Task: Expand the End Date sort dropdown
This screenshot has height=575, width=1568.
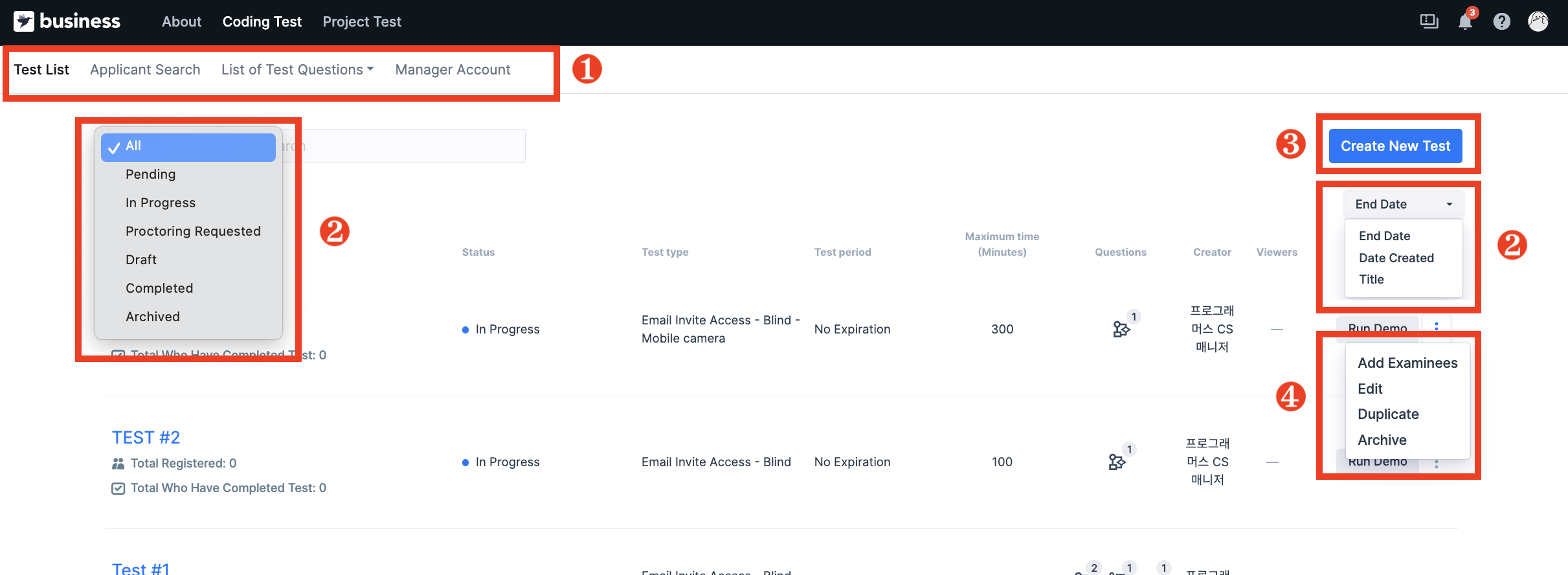Action: (1403, 204)
